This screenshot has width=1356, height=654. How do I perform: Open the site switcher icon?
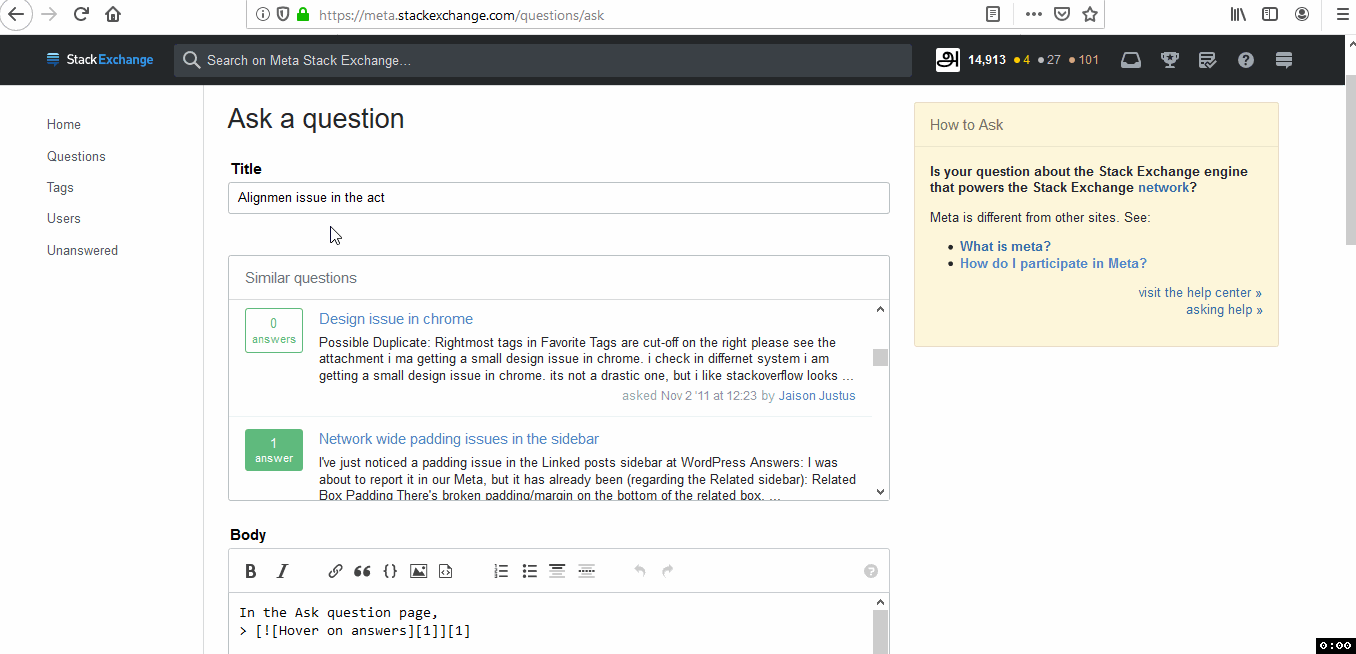pyautogui.click(x=1283, y=60)
